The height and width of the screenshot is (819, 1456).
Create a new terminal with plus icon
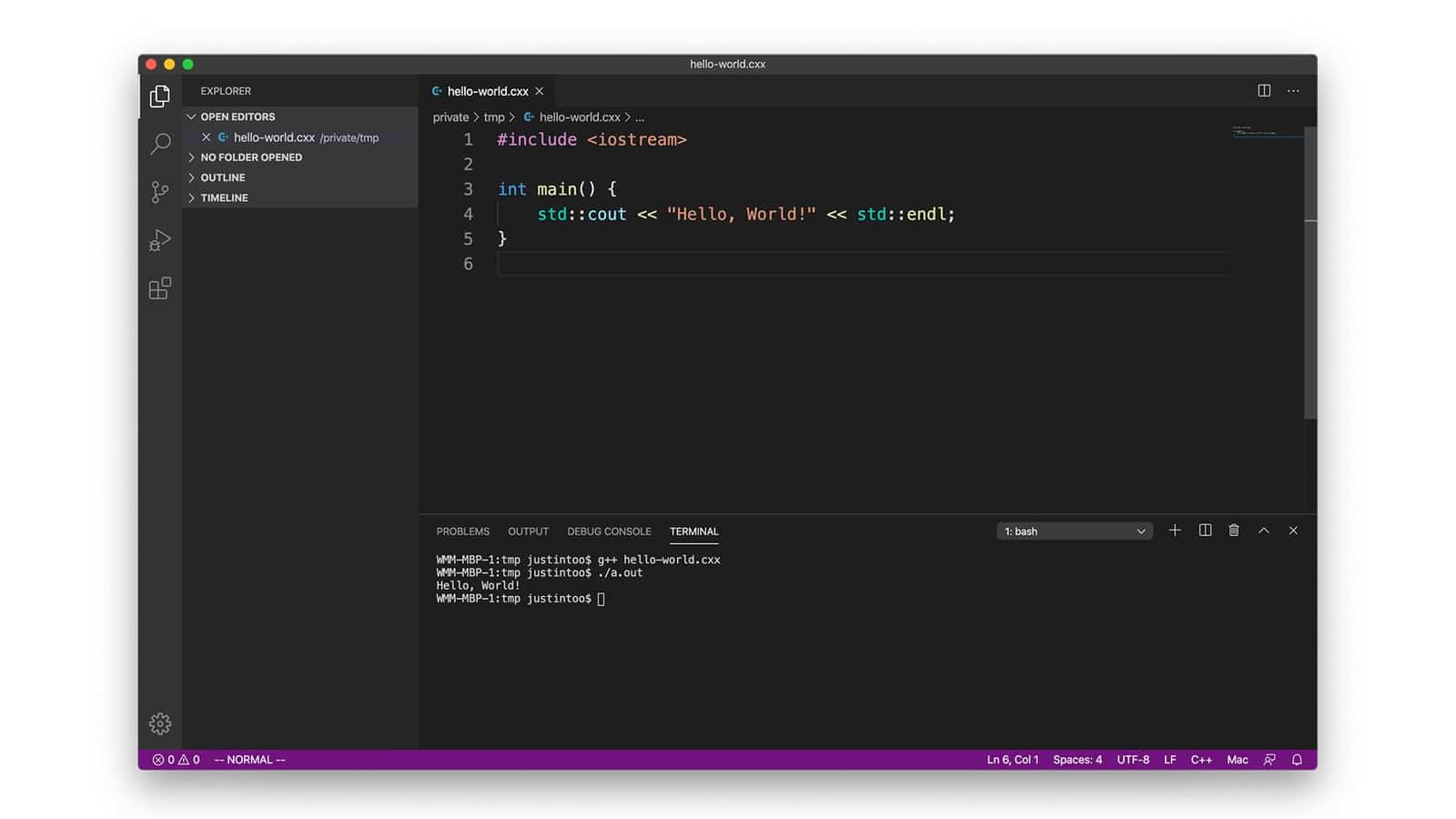(1175, 531)
